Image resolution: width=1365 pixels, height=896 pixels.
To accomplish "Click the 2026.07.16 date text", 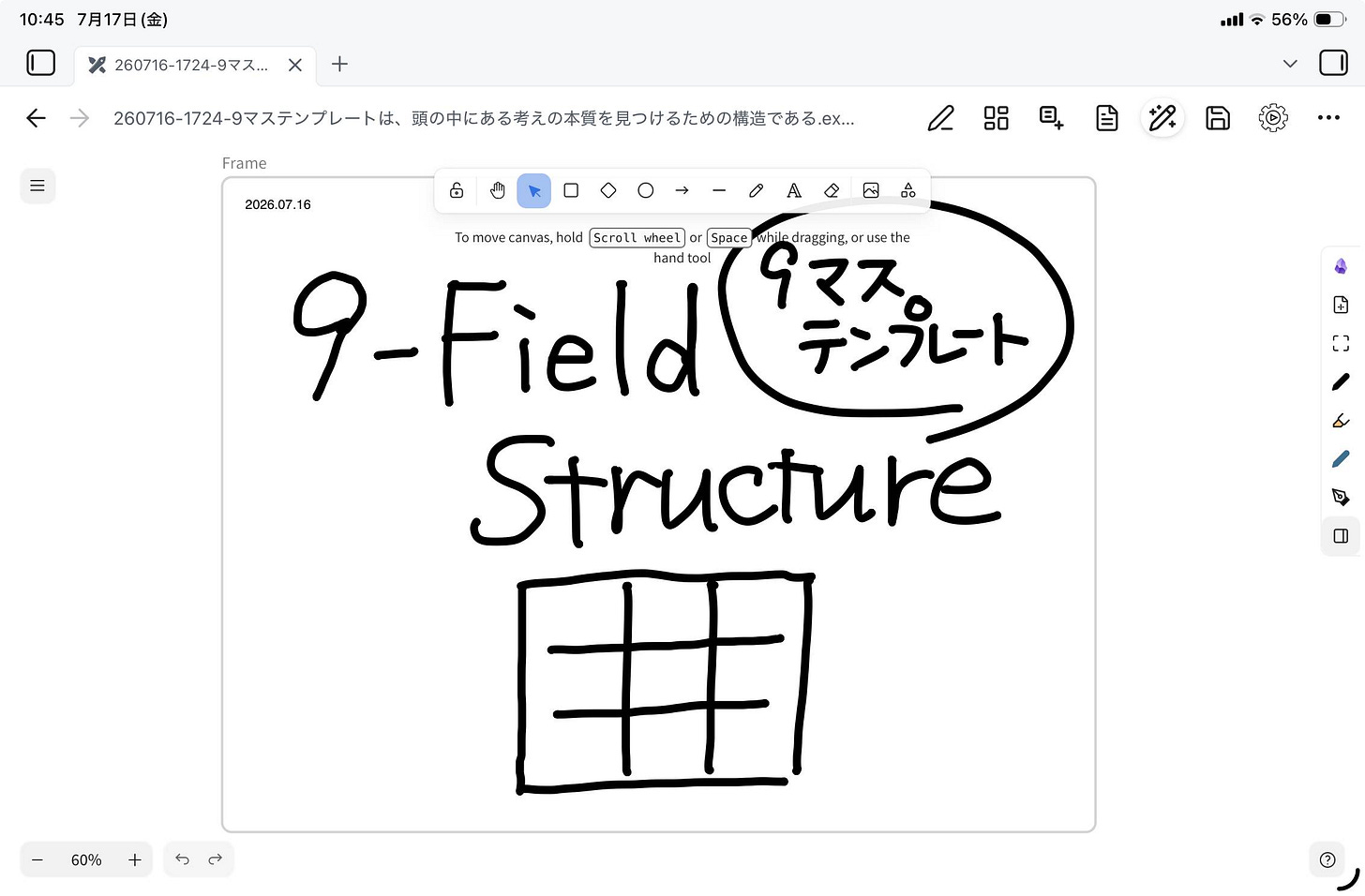I will (277, 204).
